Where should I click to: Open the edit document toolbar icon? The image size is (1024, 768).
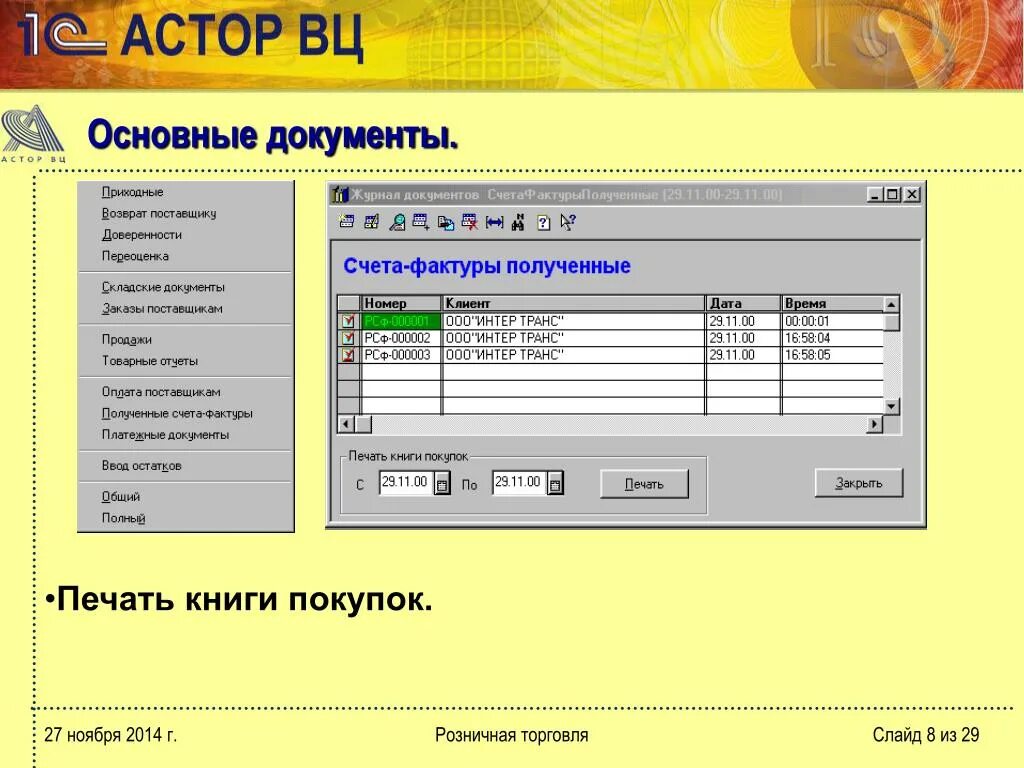pos(370,223)
